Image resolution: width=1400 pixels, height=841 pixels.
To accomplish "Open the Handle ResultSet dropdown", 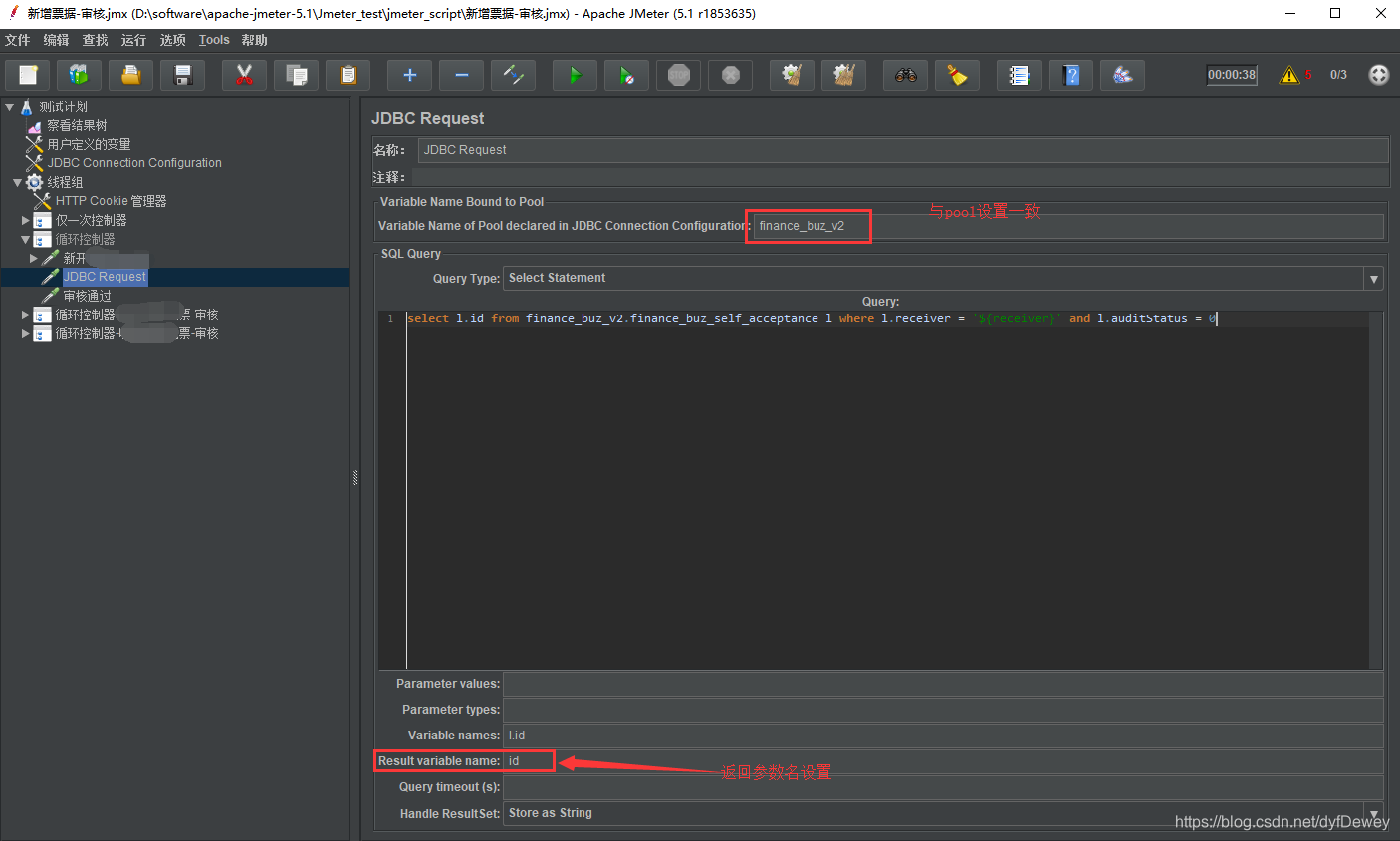I will (x=1374, y=813).
